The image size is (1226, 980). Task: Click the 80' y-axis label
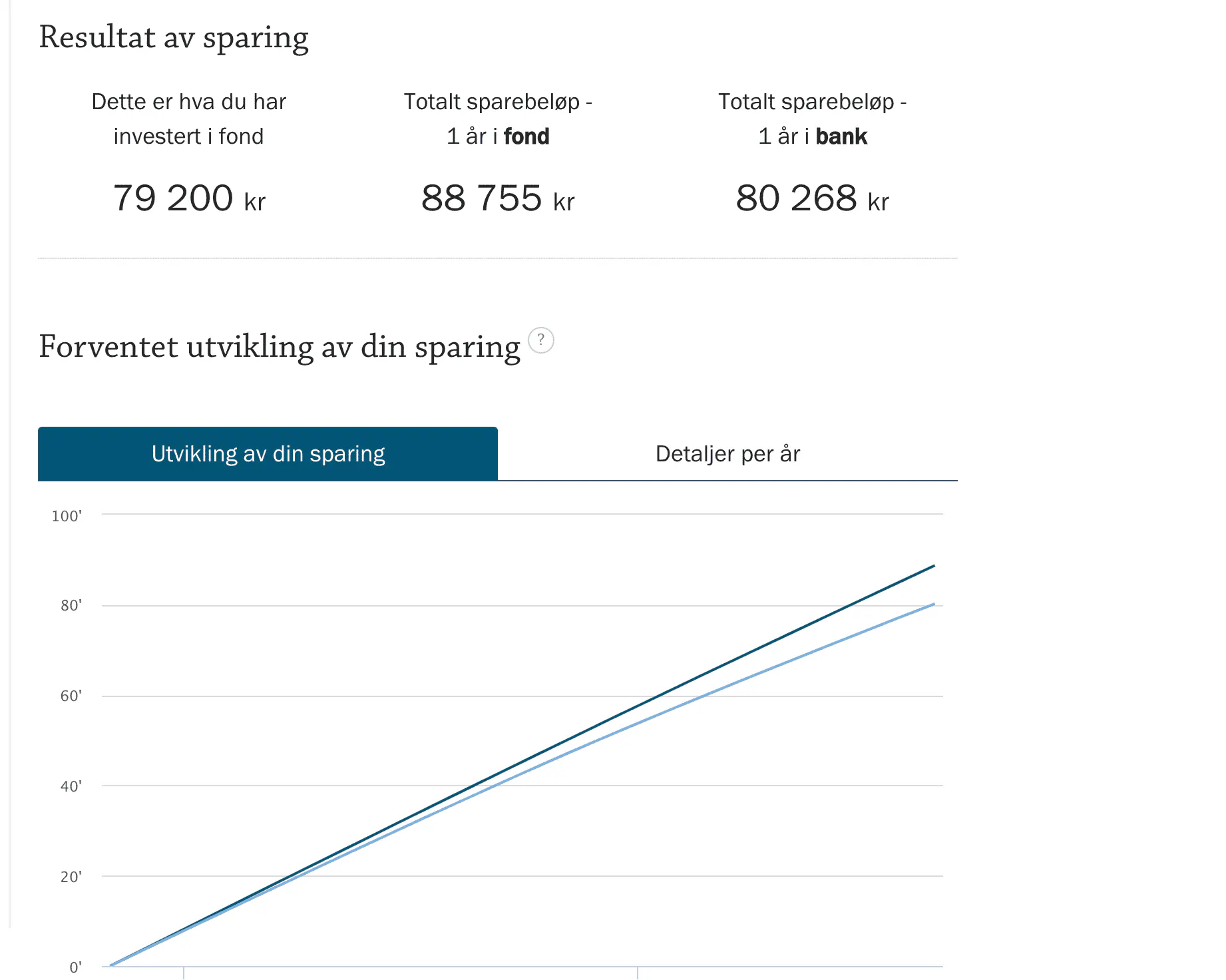(x=71, y=606)
